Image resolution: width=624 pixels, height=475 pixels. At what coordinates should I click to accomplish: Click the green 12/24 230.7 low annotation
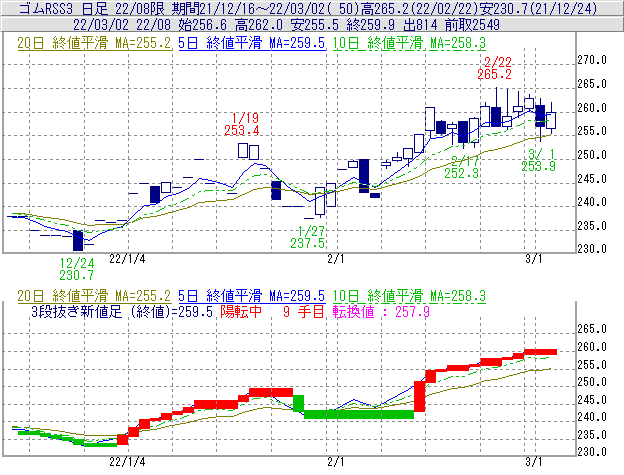click(x=77, y=269)
